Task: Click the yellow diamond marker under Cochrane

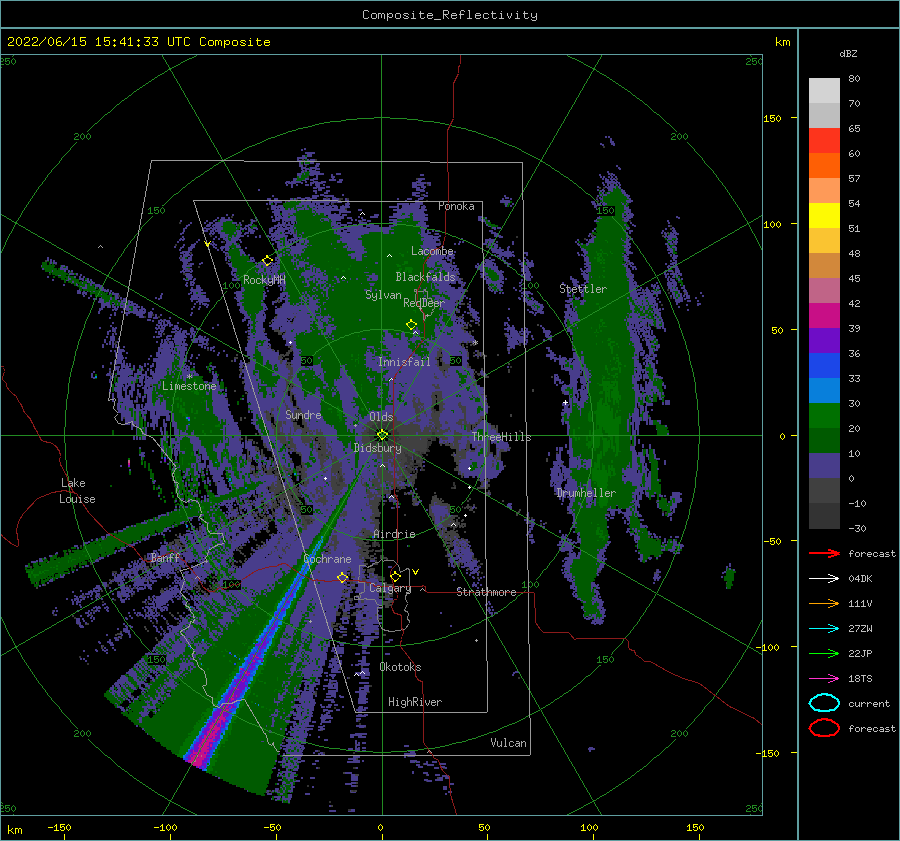Action: click(x=343, y=577)
